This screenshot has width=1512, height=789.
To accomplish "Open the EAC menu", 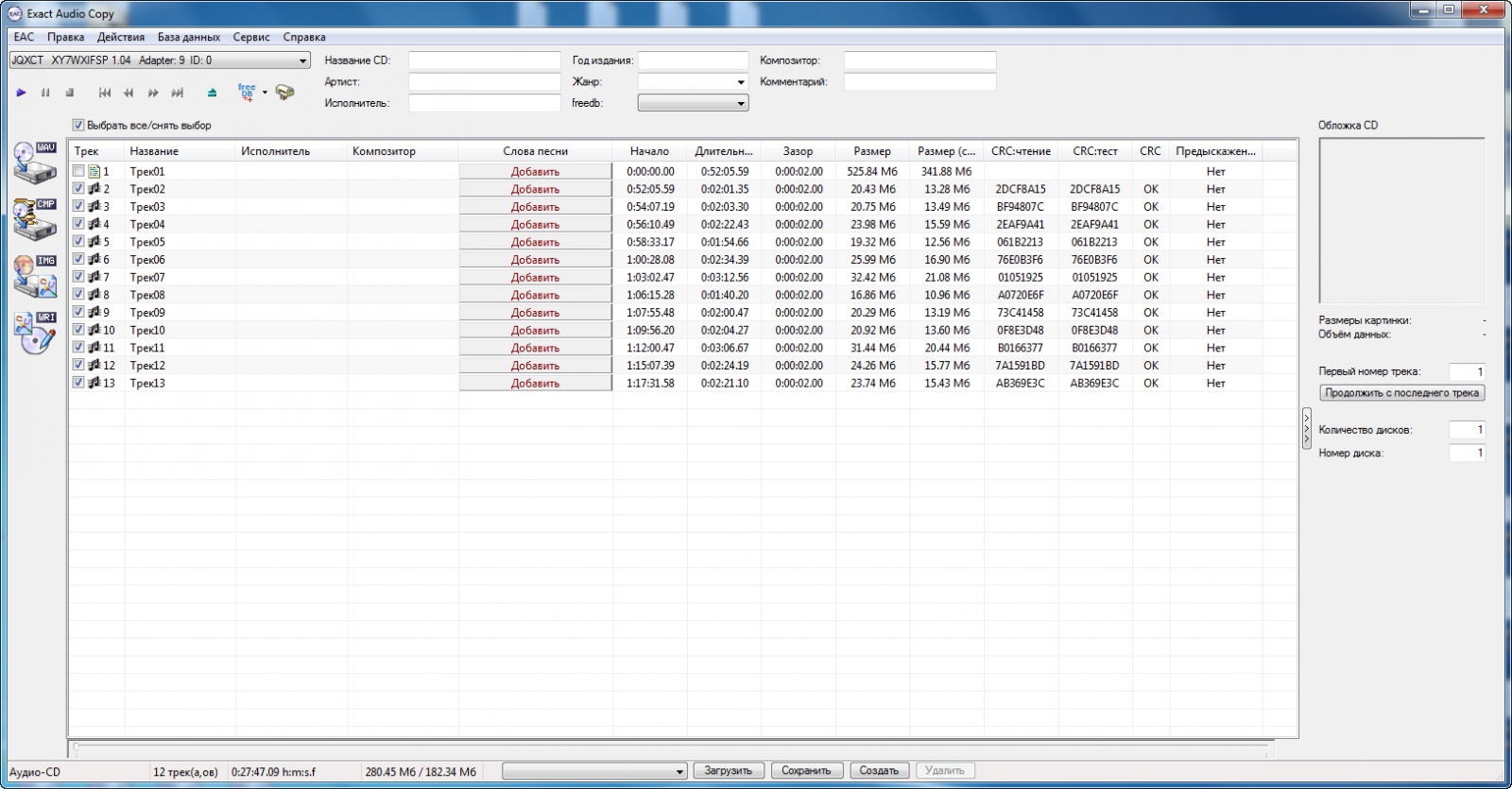I will (24, 37).
